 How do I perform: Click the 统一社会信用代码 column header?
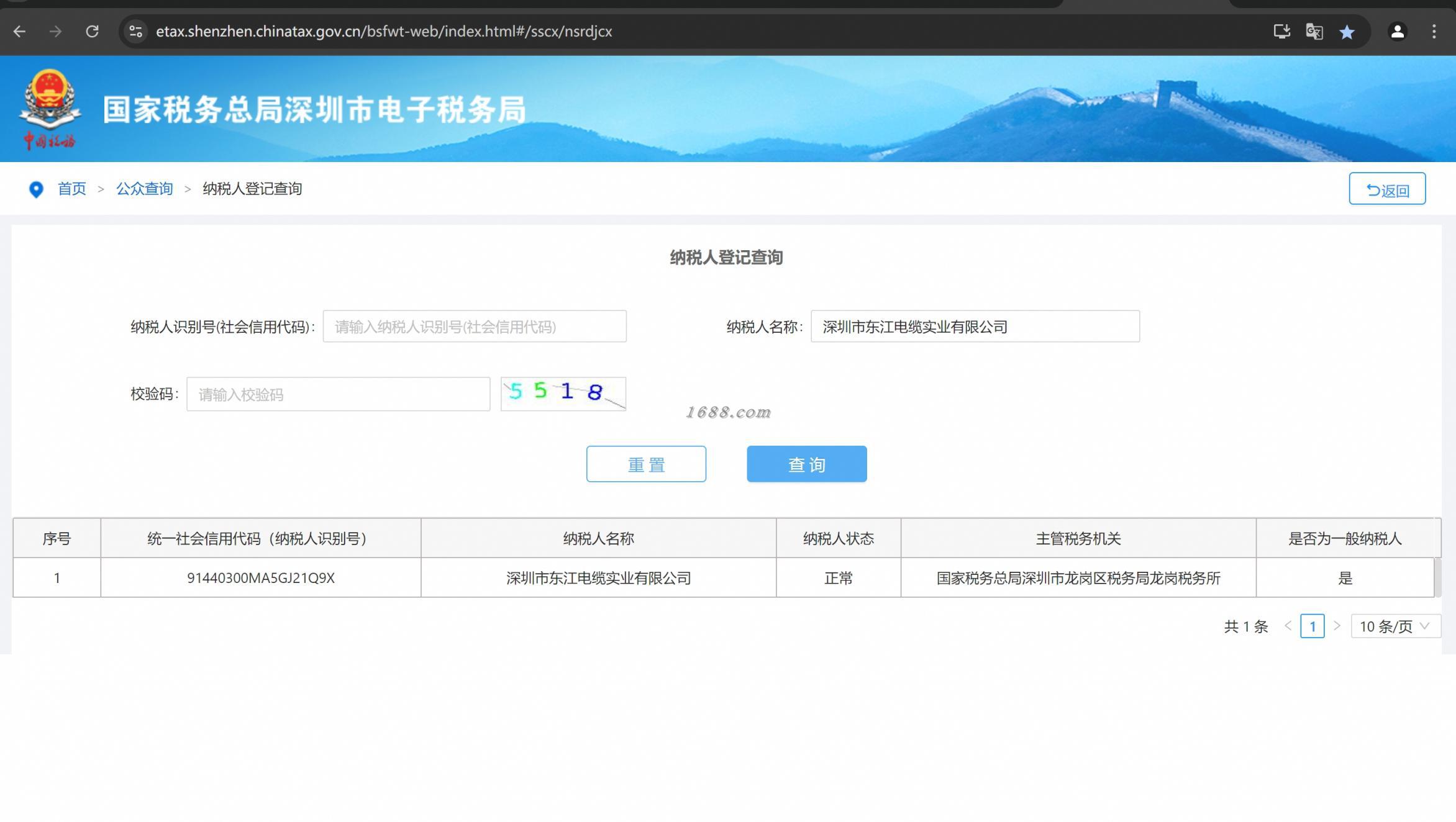[261, 538]
